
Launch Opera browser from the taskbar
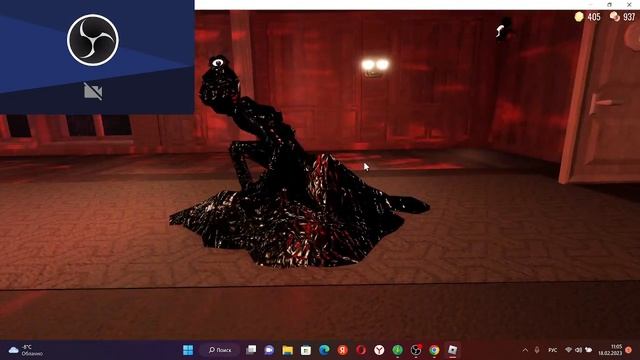(x=361, y=350)
